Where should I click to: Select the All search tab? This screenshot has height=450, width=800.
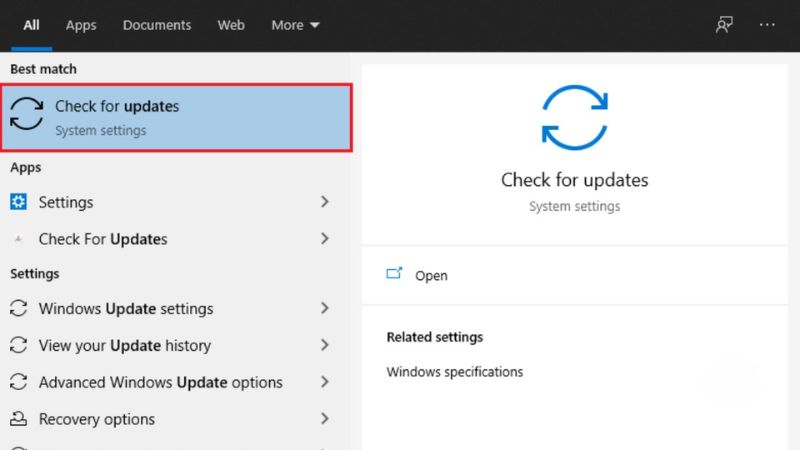tap(31, 25)
